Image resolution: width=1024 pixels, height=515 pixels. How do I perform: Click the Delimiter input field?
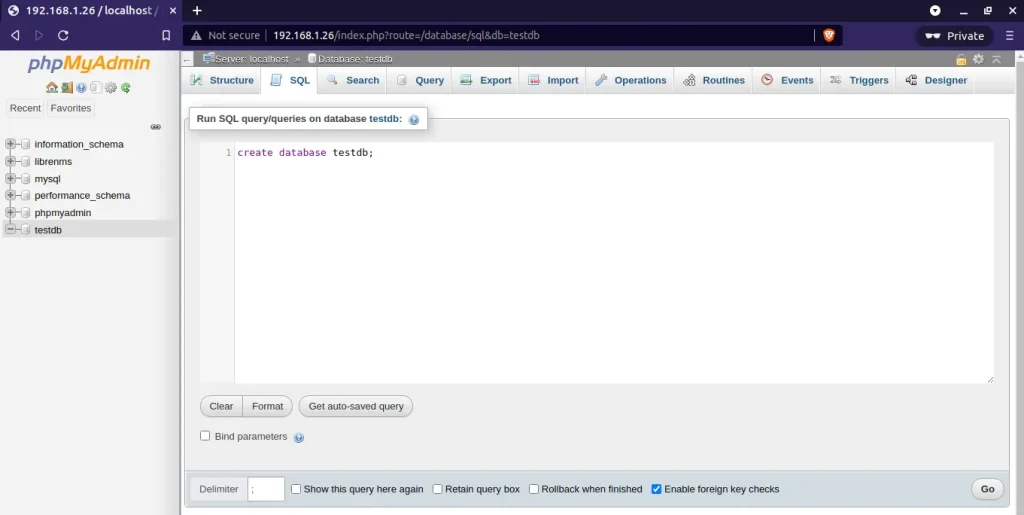266,489
